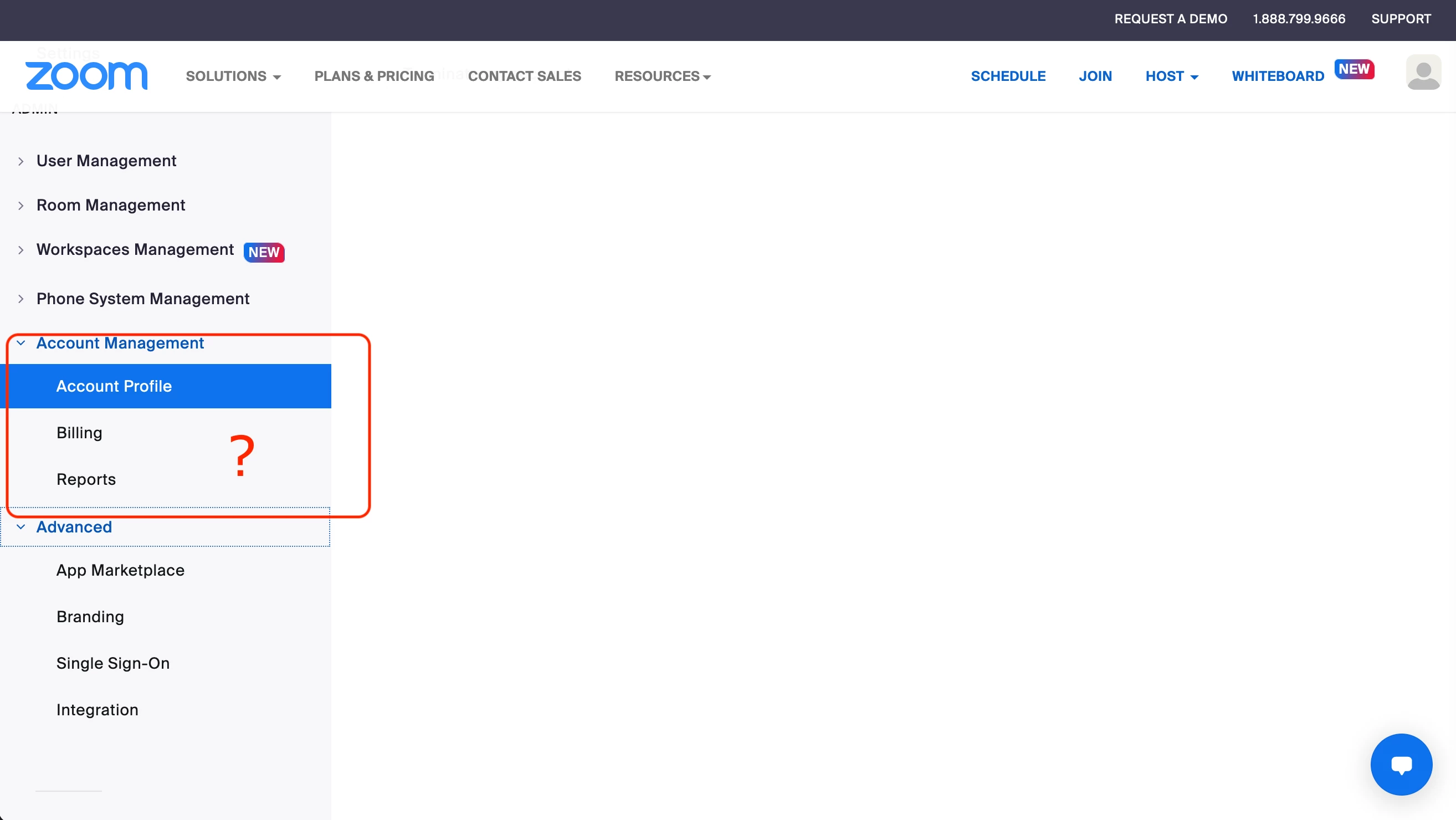
Task: Open the chat bubble help widget
Action: [1401, 764]
